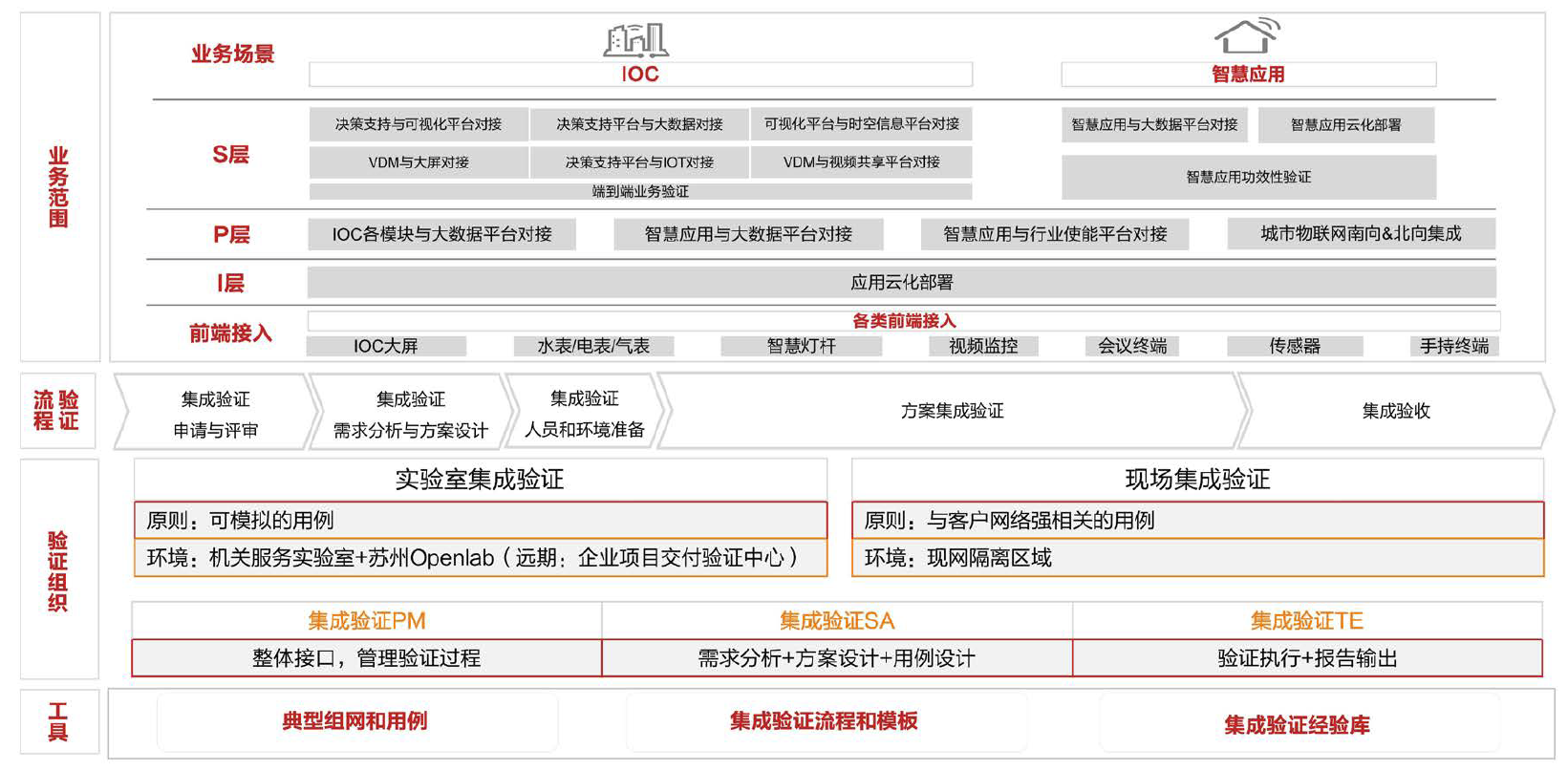
Task: Select the 智慧应用 scenario header box
Action: coord(1248,75)
